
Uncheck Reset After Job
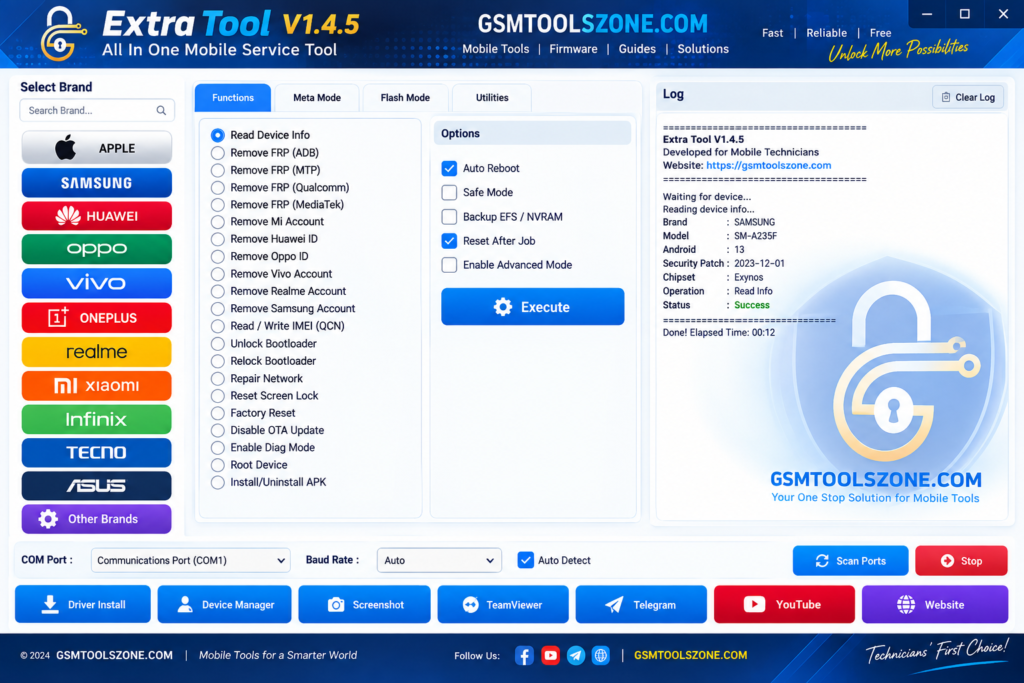[x=449, y=241]
